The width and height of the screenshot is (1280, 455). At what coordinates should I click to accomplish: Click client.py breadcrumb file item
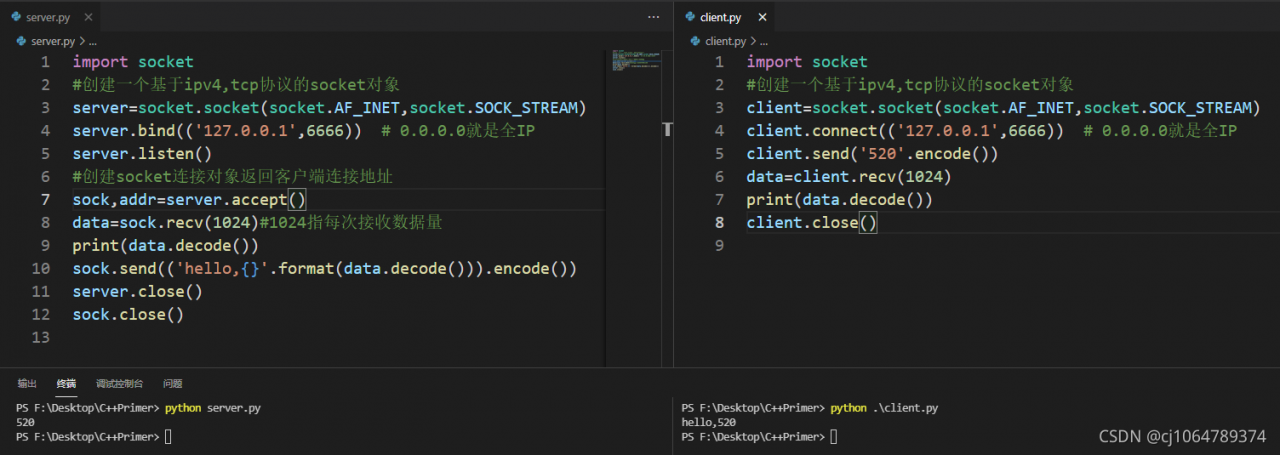[725, 41]
